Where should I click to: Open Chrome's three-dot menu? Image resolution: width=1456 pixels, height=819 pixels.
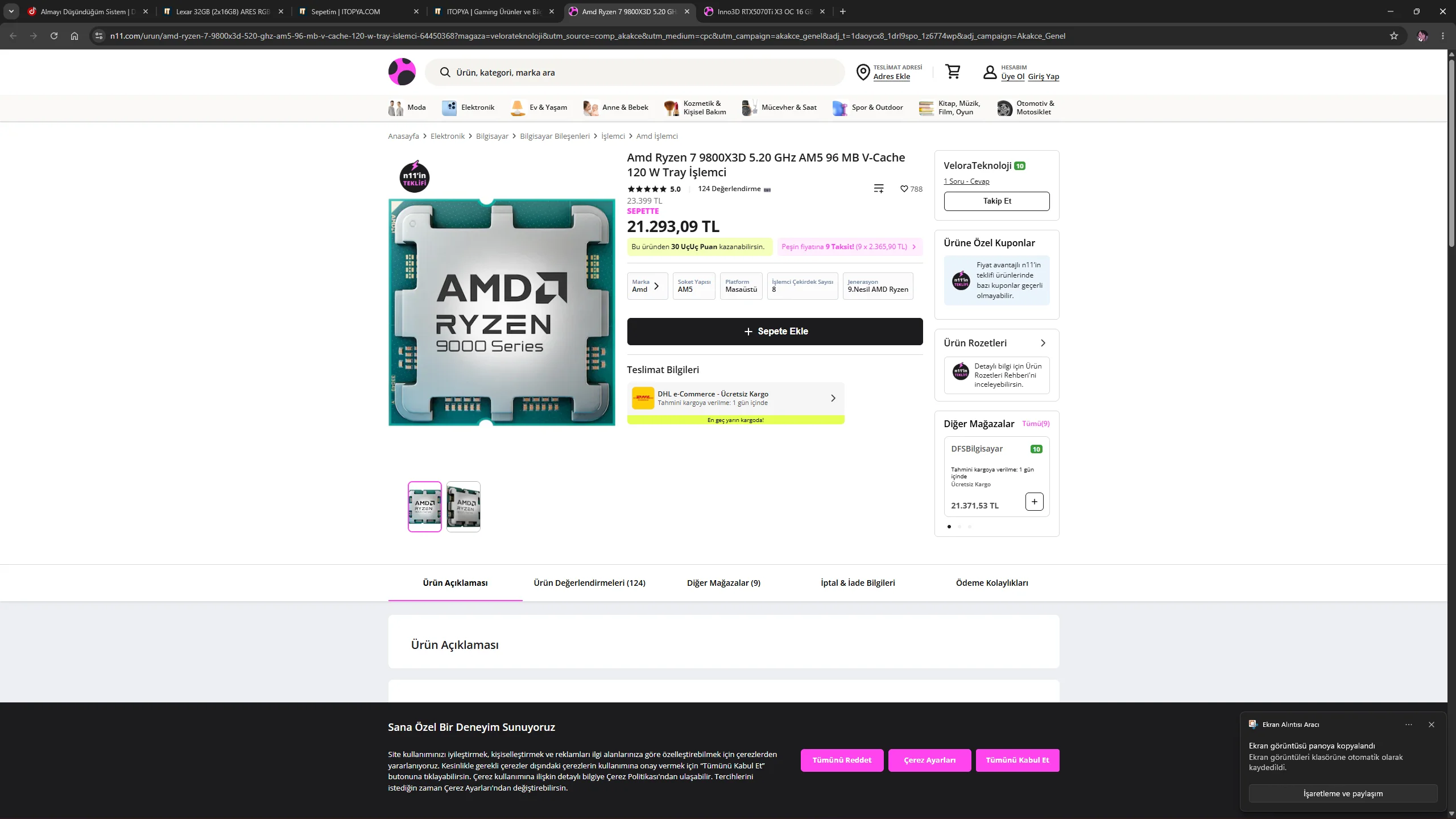[1443, 36]
